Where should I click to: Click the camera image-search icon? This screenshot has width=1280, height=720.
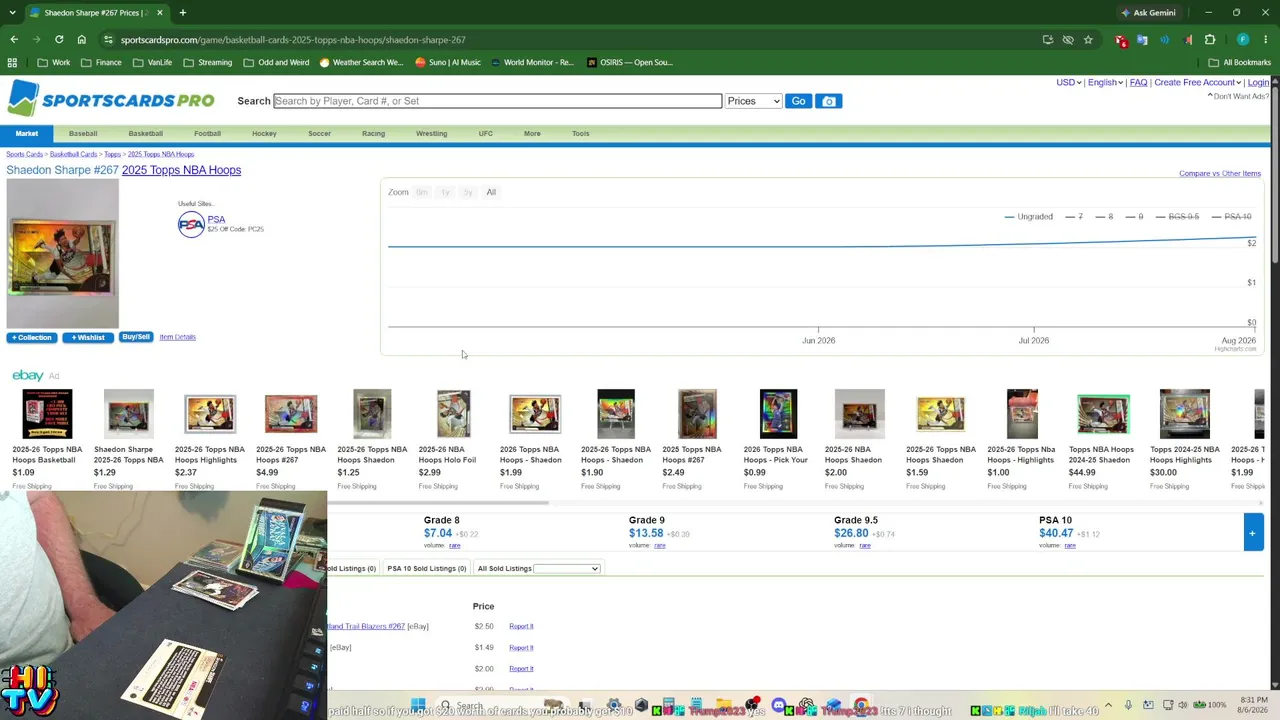(828, 101)
